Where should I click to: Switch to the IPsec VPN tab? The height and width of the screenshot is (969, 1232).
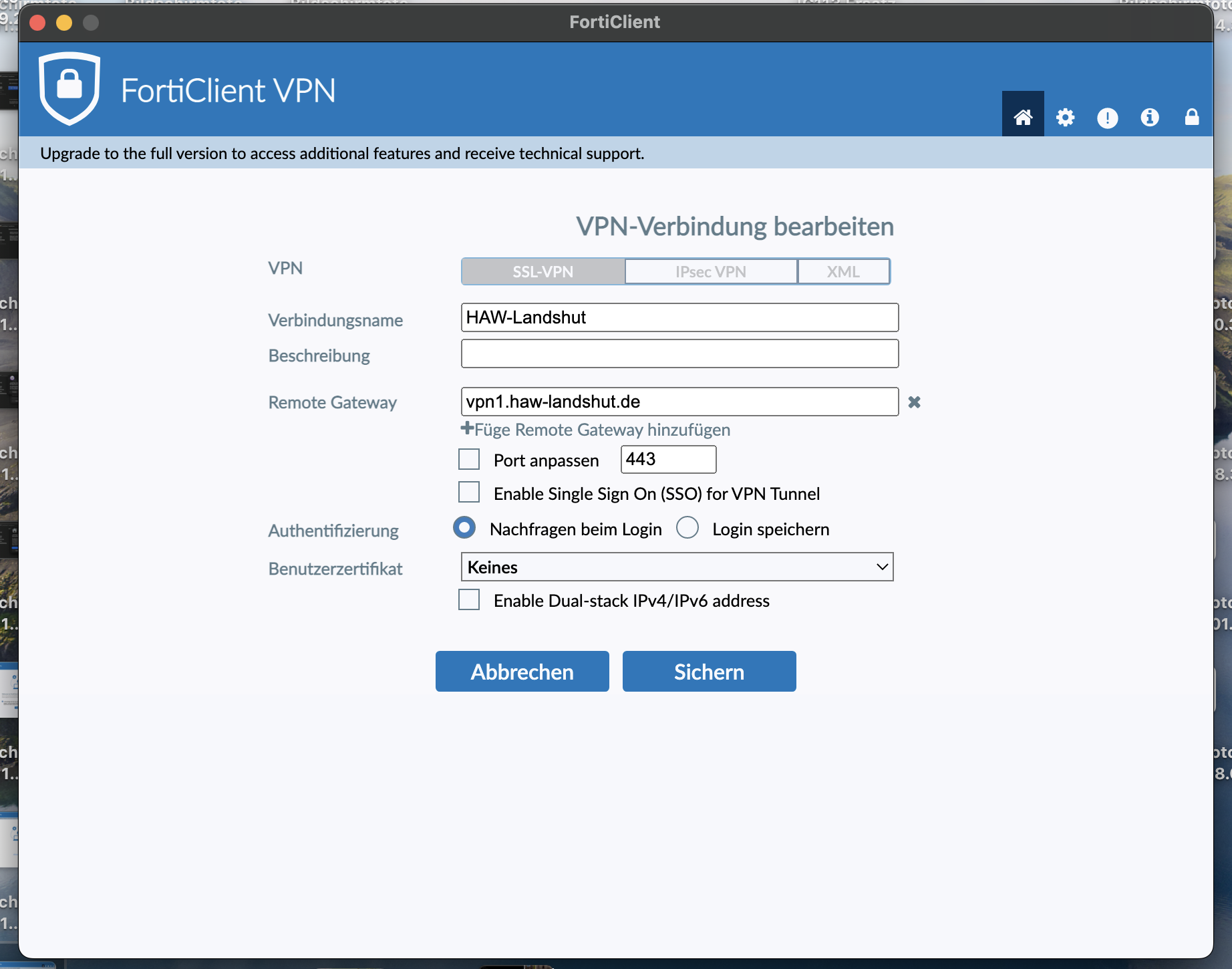coord(710,271)
